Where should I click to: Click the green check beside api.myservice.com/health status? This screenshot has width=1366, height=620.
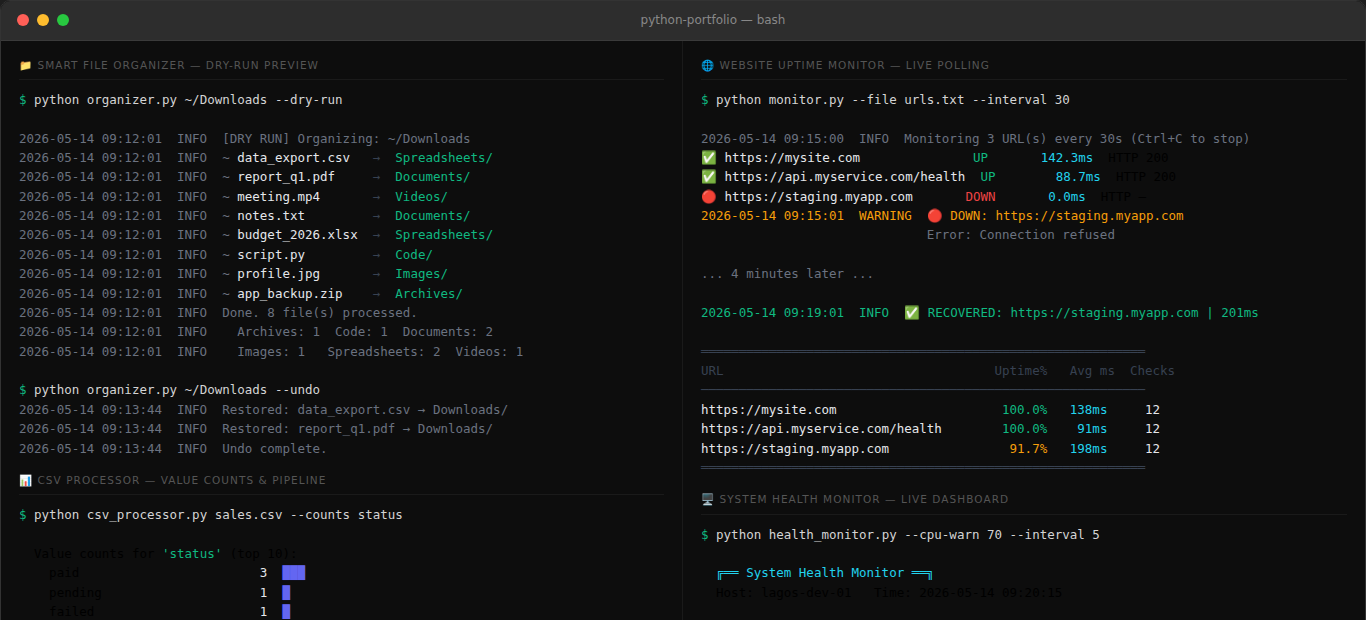pyautogui.click(x=709, y=177)
